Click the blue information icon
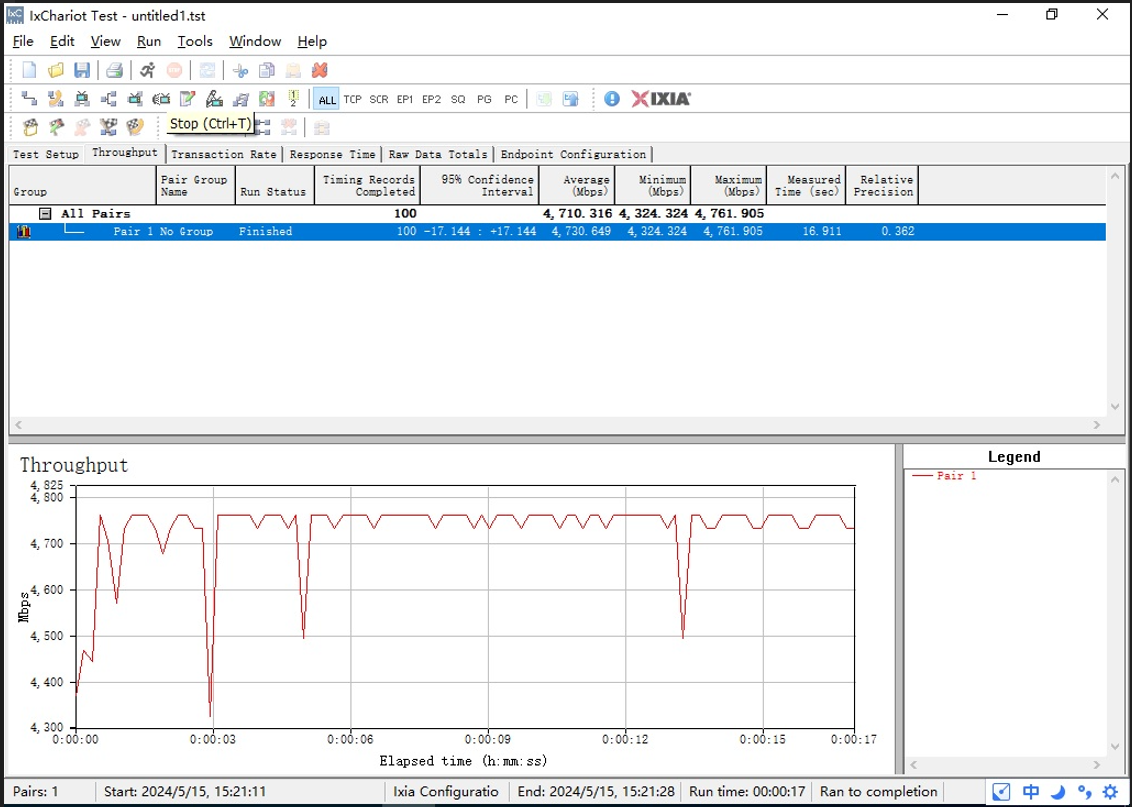1132x807 pixels. point(611,99)
